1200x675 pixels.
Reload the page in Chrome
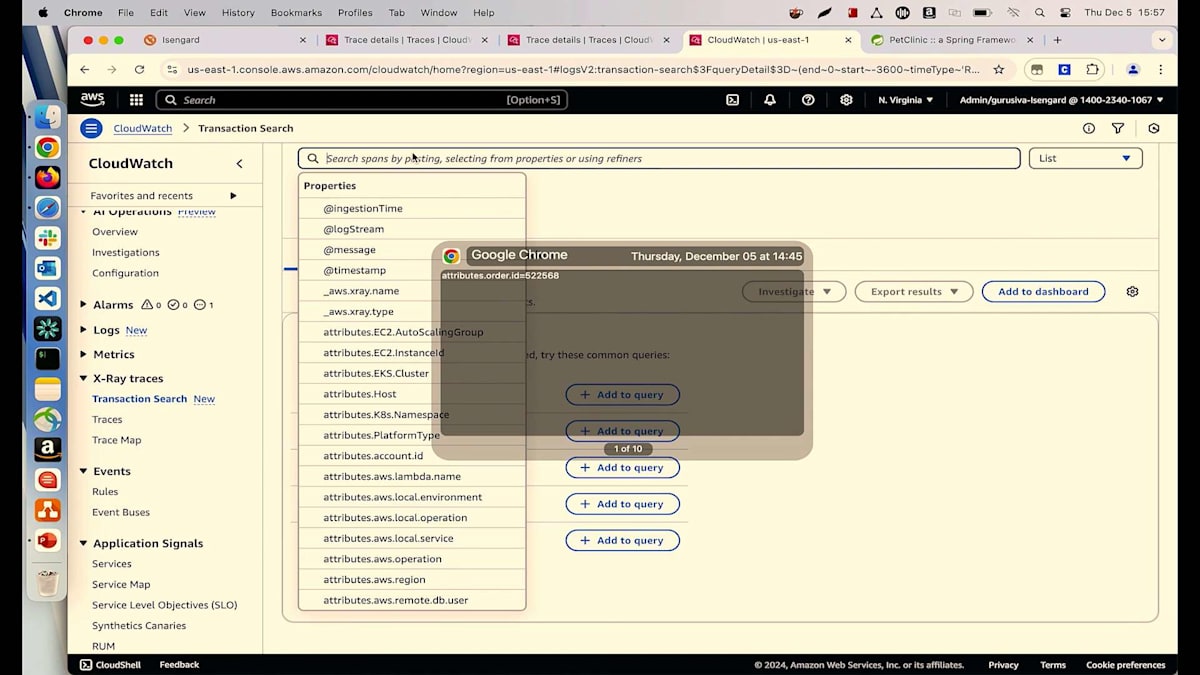139,70
